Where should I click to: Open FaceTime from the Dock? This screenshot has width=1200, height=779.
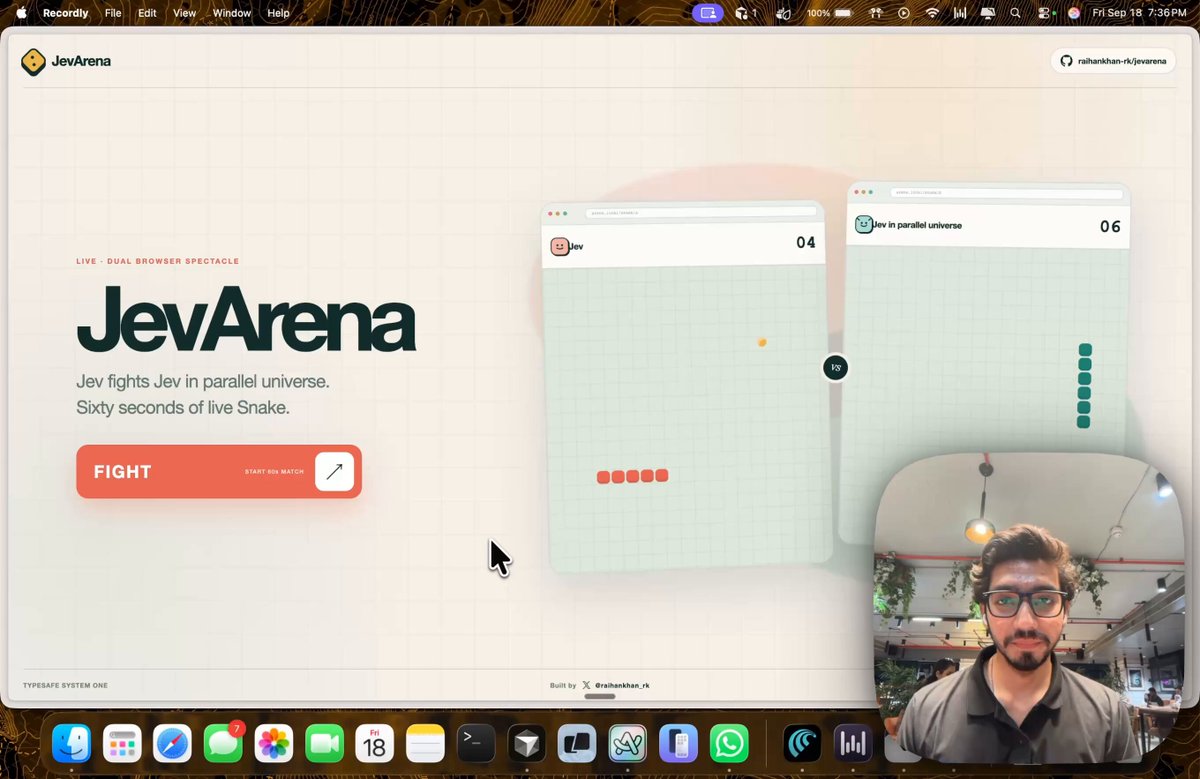(324, 743)
